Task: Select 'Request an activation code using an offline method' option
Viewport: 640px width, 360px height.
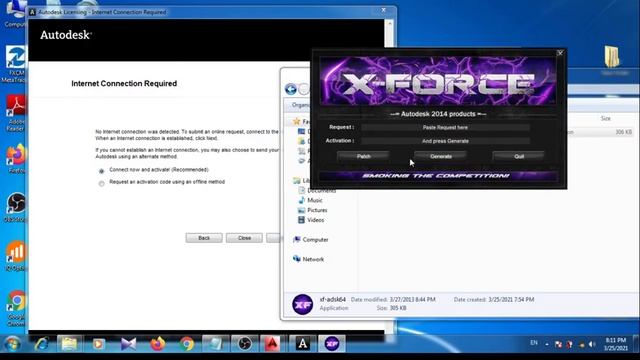Action: 102,184
